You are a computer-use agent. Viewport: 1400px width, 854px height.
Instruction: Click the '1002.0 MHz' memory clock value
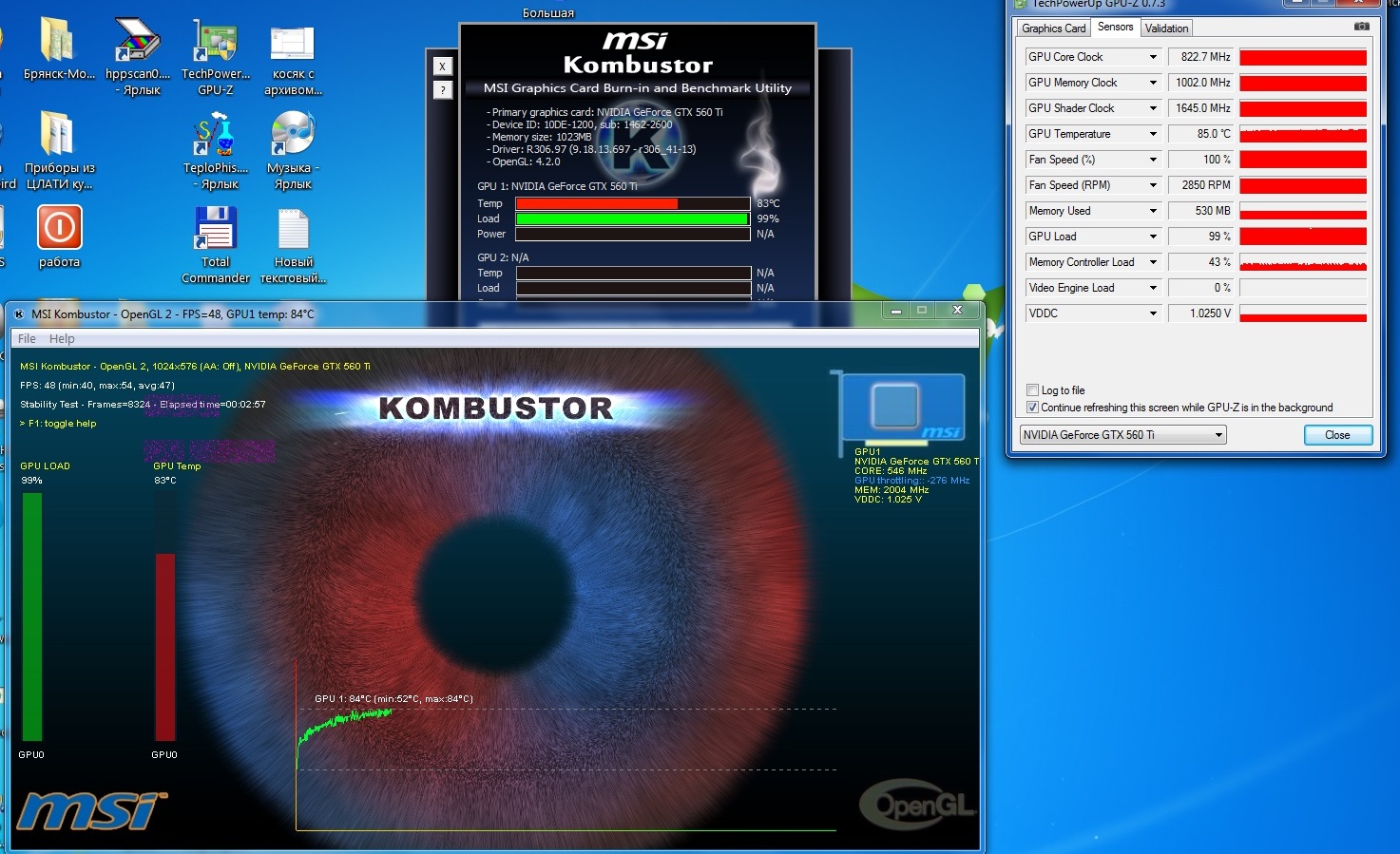click(x=1200, y=83)
